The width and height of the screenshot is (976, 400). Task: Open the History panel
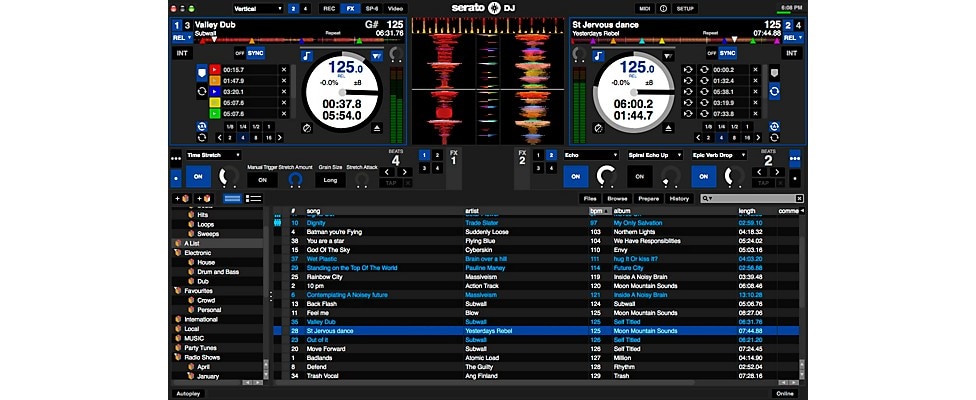(x=679, y=198)
